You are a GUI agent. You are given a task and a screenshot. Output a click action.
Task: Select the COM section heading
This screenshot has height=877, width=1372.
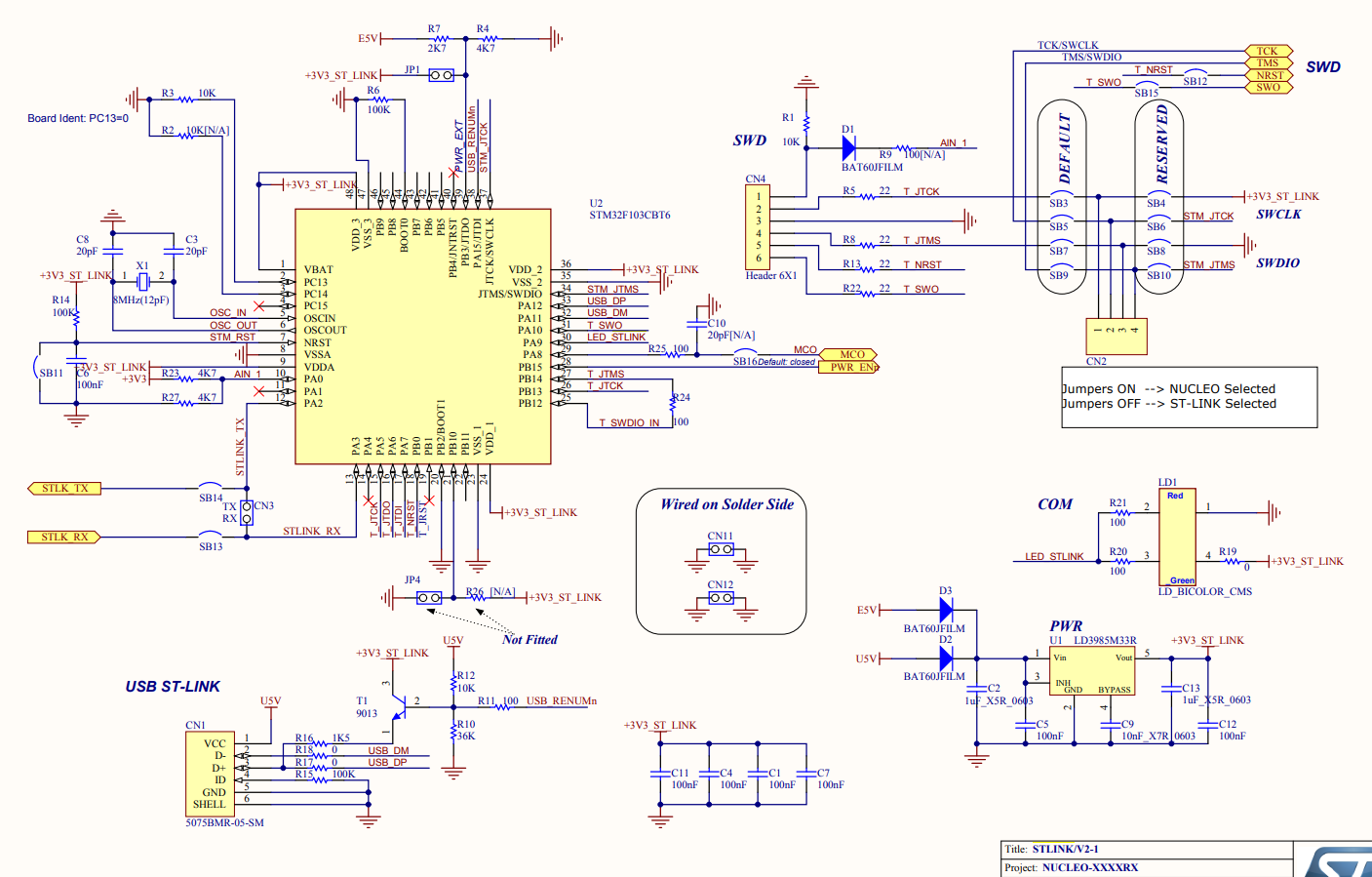click(x=1055, y=504)
